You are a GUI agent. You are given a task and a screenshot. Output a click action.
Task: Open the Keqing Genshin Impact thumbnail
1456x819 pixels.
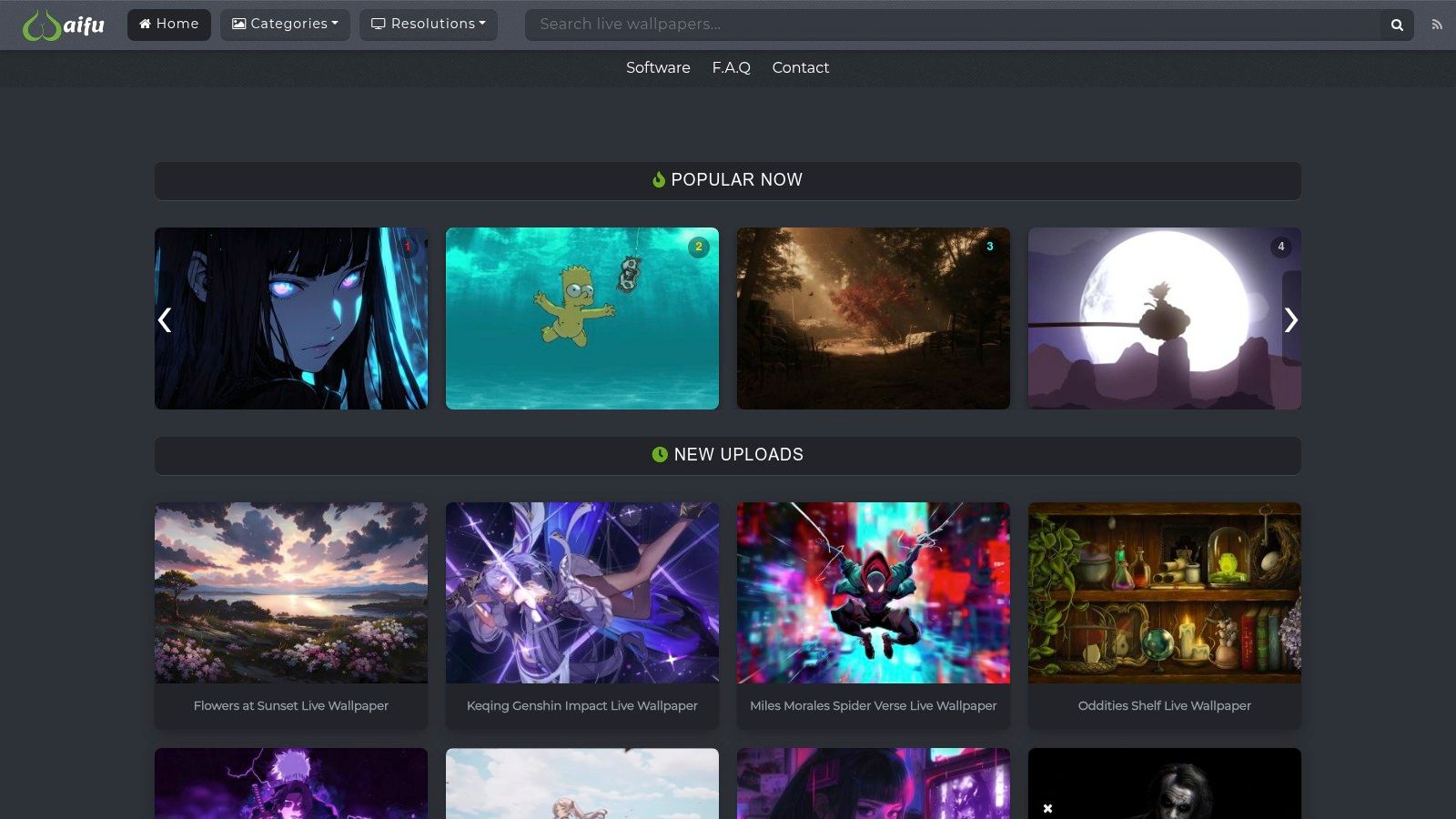point(582,592)
